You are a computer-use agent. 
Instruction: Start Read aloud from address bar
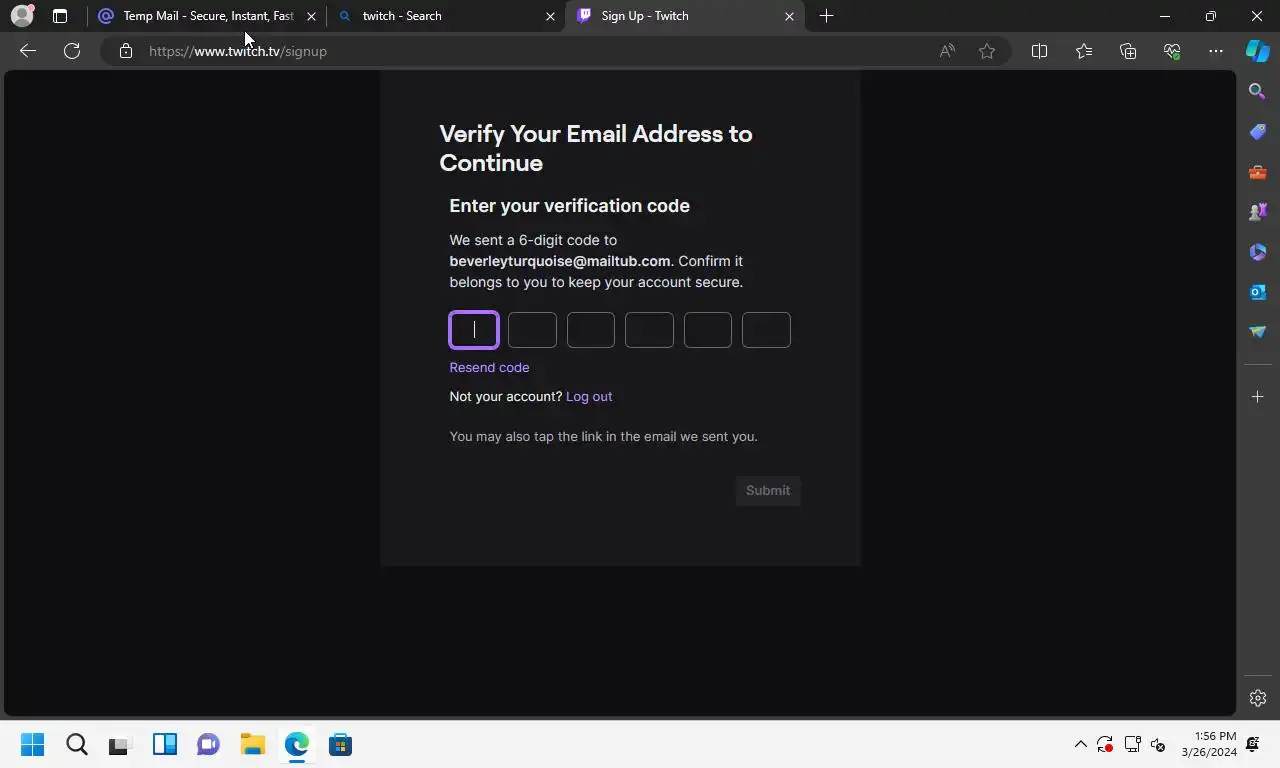pyautogui.click(x=947, y=51)
